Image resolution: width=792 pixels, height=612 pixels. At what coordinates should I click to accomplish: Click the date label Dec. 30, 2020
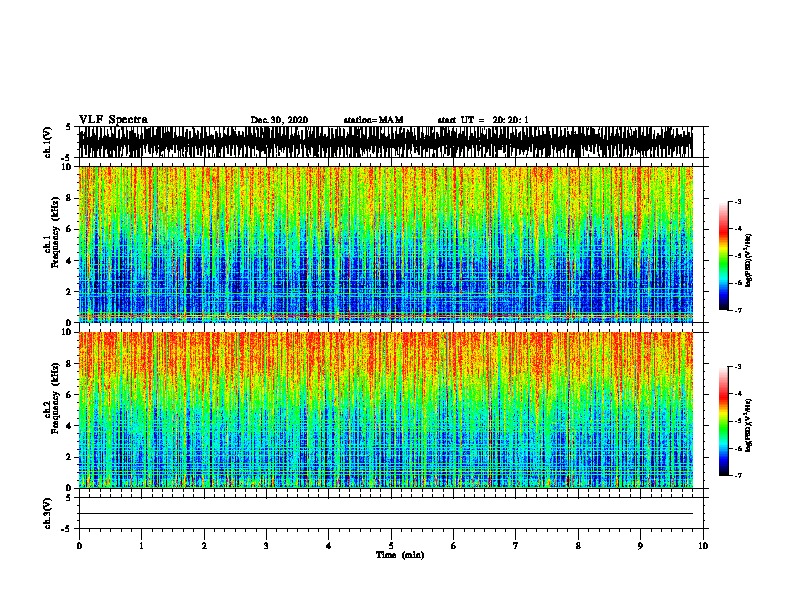(x=279, y=120)
